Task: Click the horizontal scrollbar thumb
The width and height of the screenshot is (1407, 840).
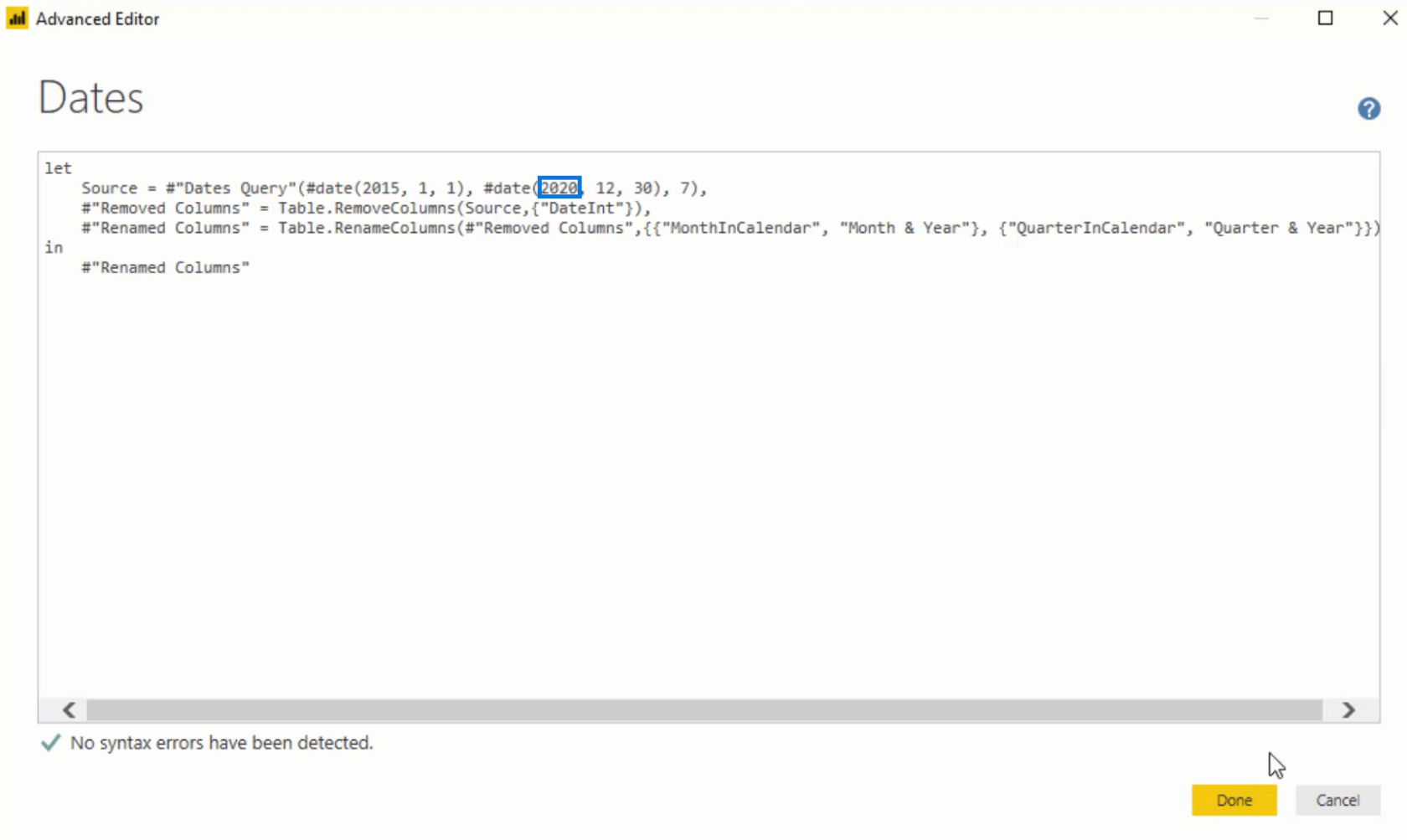Action: [x=704, y=710]
